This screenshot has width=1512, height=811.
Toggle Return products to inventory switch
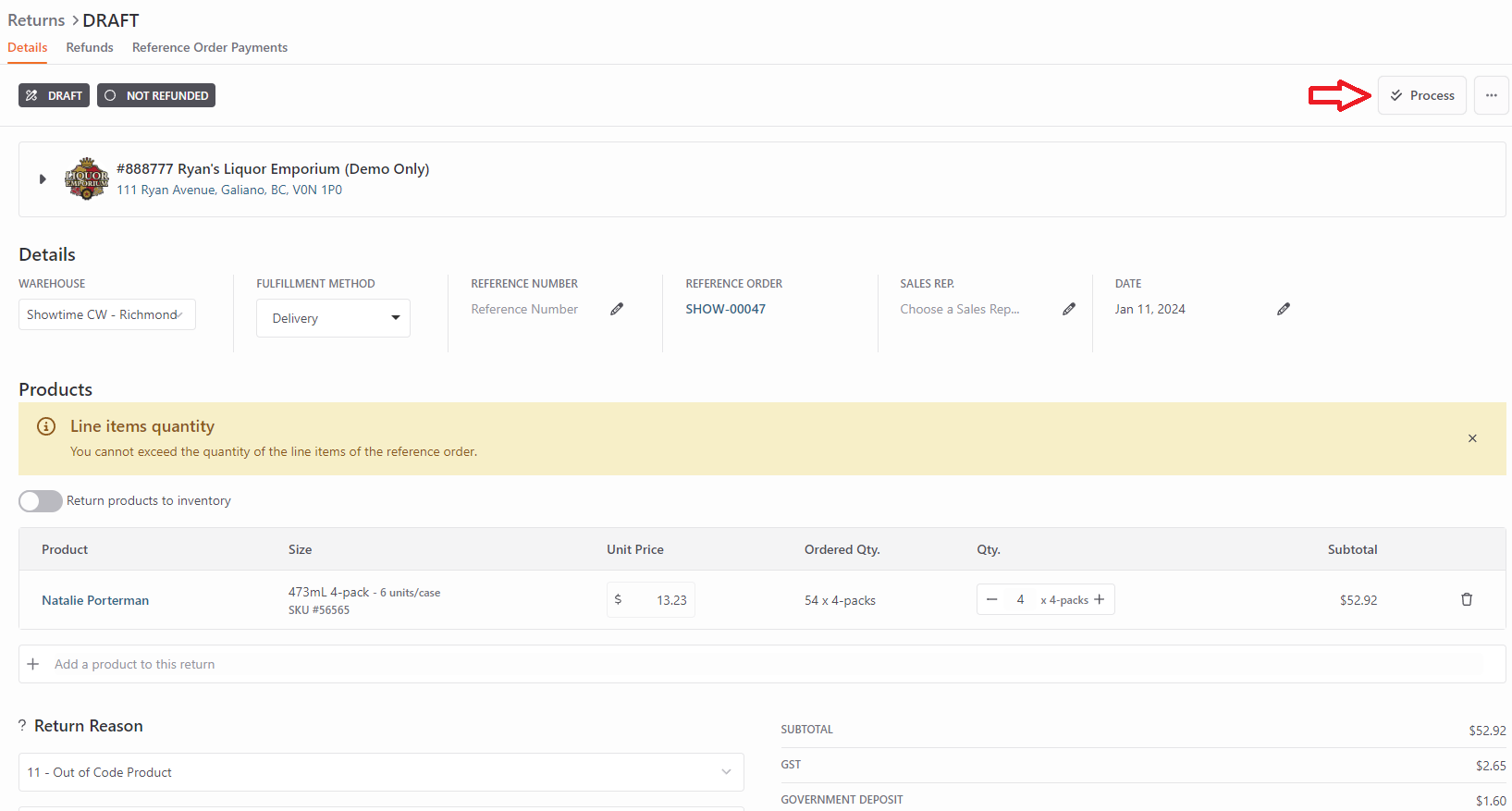tap(41, 501)
